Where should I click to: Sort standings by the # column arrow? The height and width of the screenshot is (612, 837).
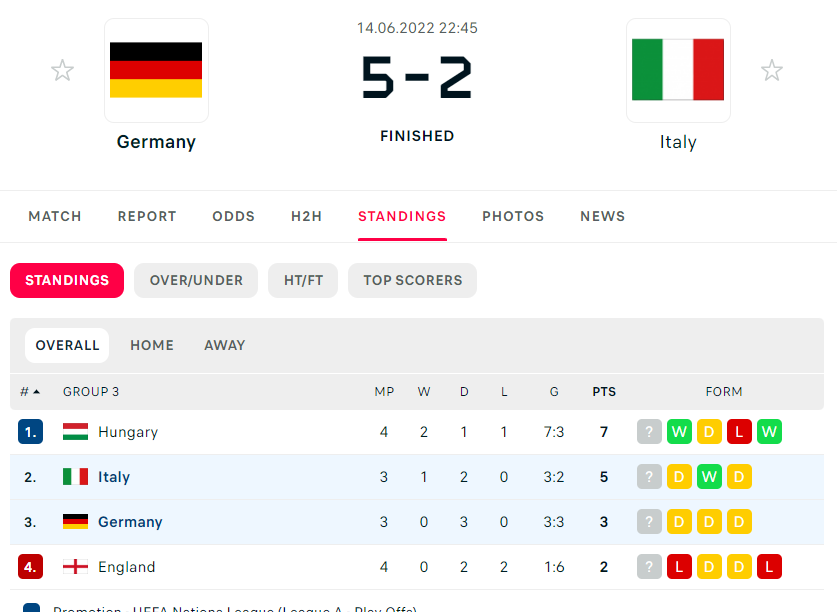(36, 391)
